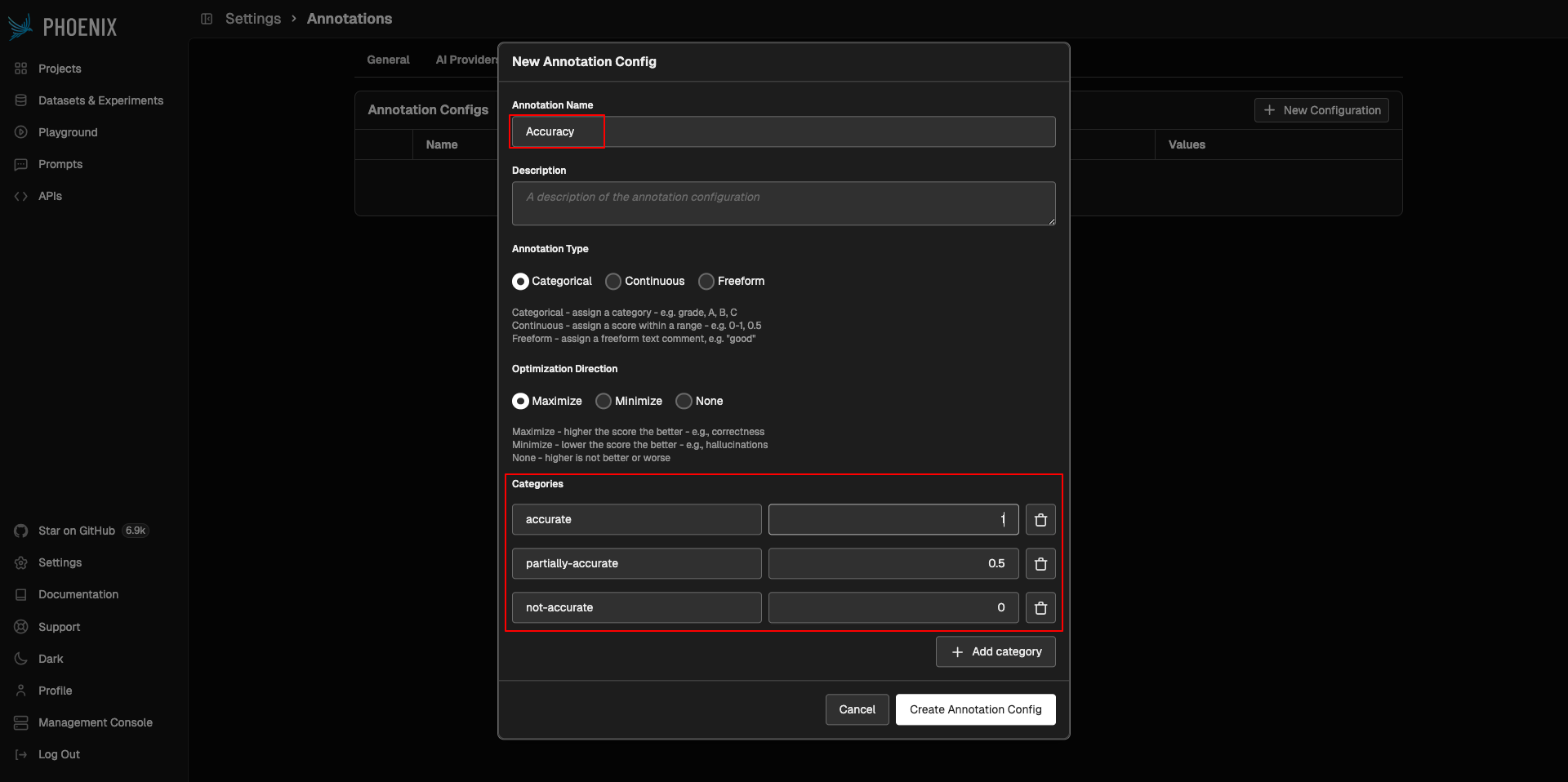This screenshot has height=782, width=1568.
Task: Open the Projects grid icon
Action: [x=21, y=69]
